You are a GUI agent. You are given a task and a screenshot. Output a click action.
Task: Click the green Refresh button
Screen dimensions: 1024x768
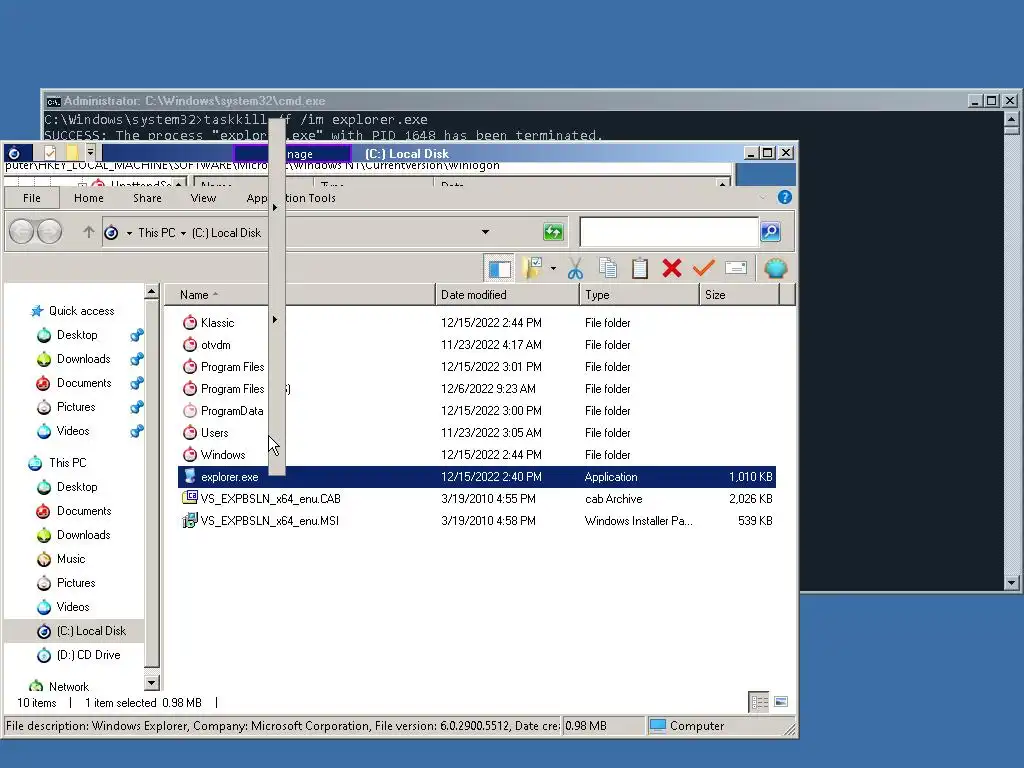pyautogui.click(x=553, y=232)
